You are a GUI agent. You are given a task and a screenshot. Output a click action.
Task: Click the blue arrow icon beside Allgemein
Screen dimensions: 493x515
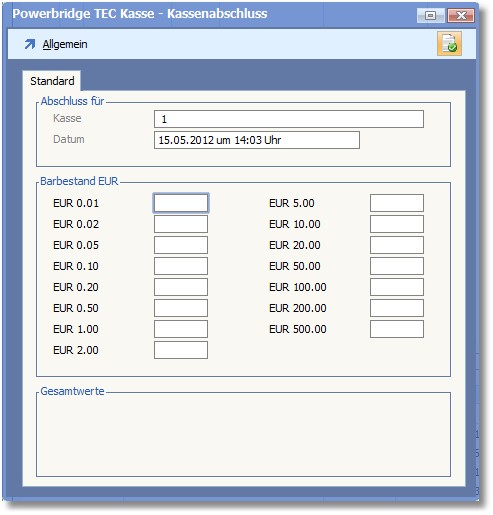[x=30, y=44]
